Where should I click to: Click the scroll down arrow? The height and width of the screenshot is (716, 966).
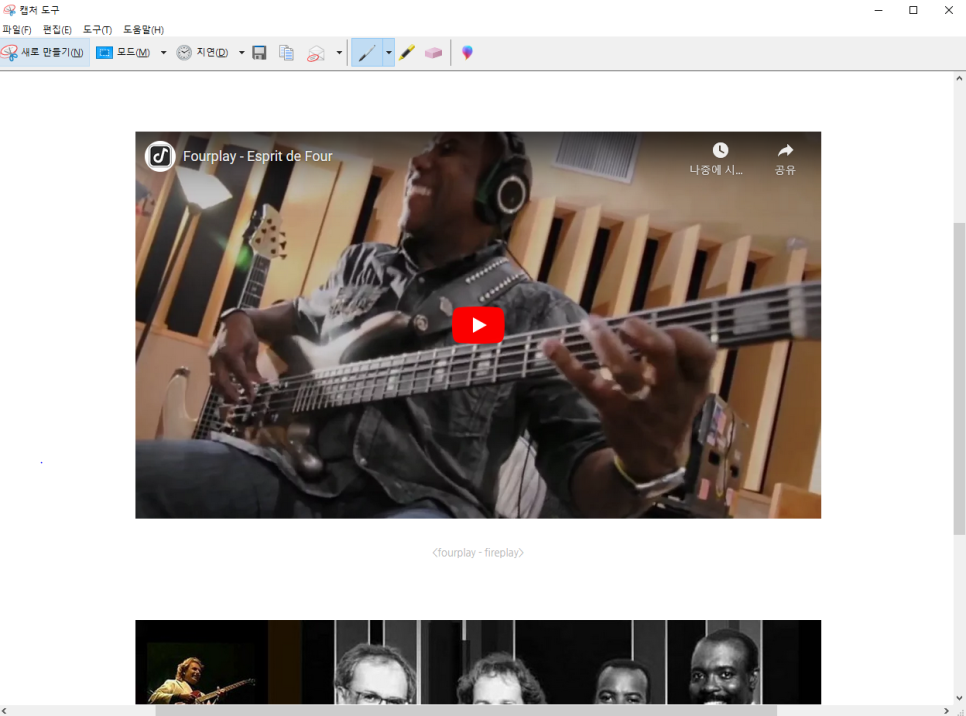pos(959,698)
